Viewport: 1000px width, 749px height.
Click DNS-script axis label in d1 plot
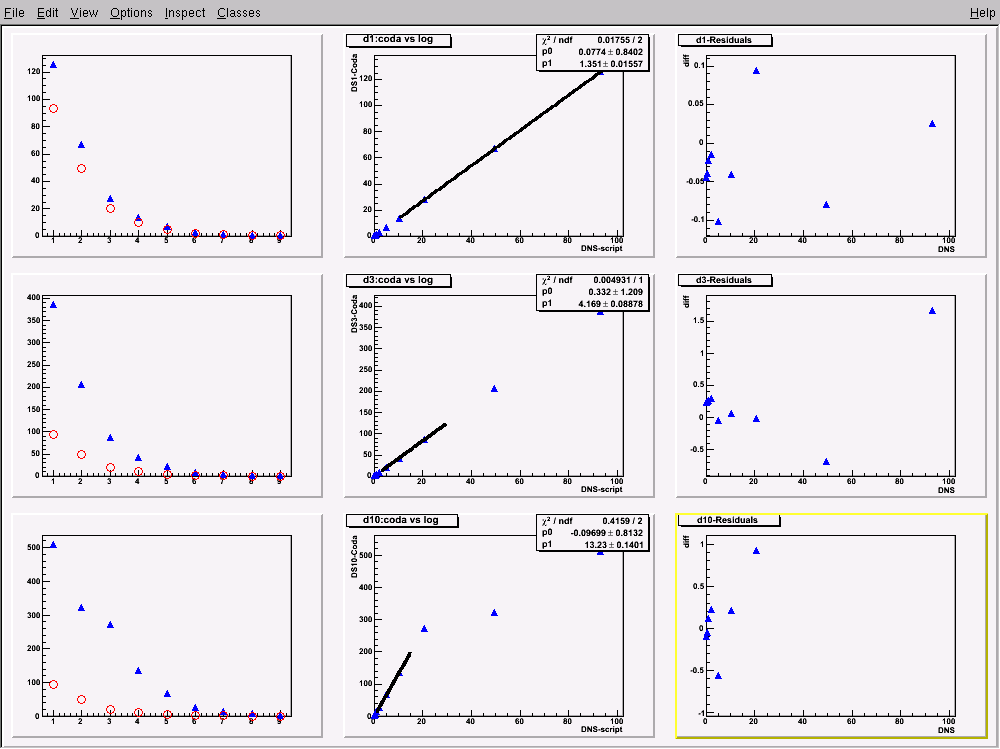[x=601, y=248]
